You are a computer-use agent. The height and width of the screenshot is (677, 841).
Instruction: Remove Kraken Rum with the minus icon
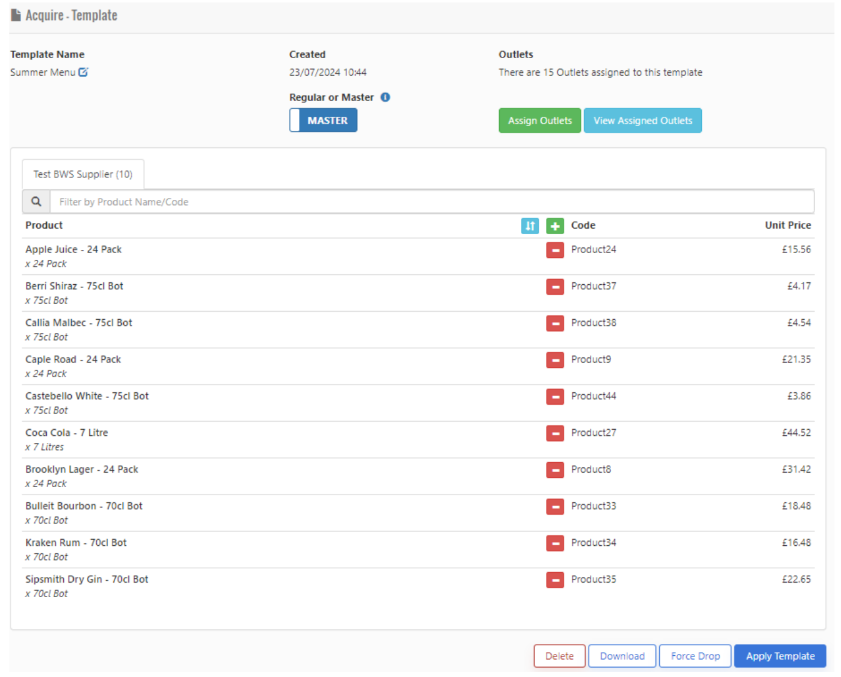click(555, 543)
